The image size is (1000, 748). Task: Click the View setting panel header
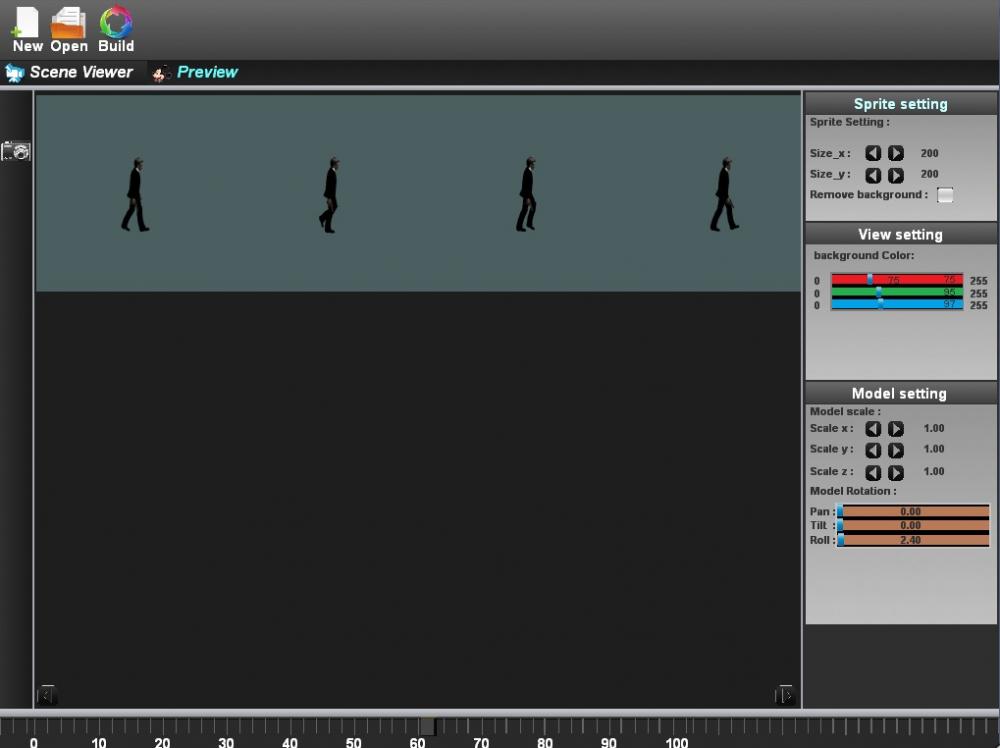901,234
